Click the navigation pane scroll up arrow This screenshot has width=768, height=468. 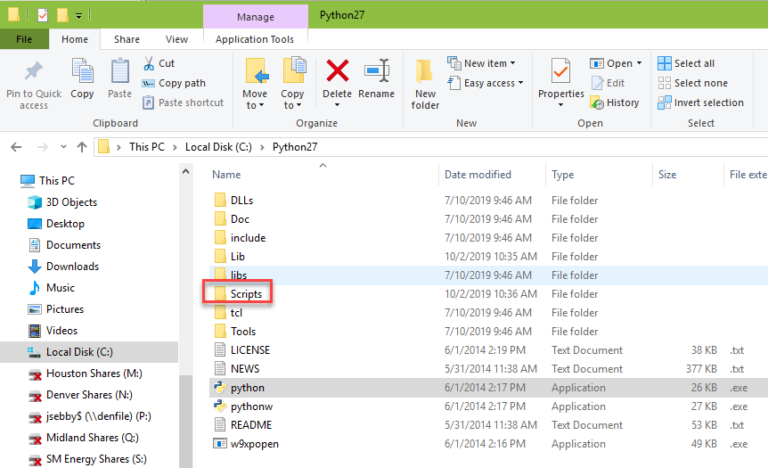(x=186, y=172)
